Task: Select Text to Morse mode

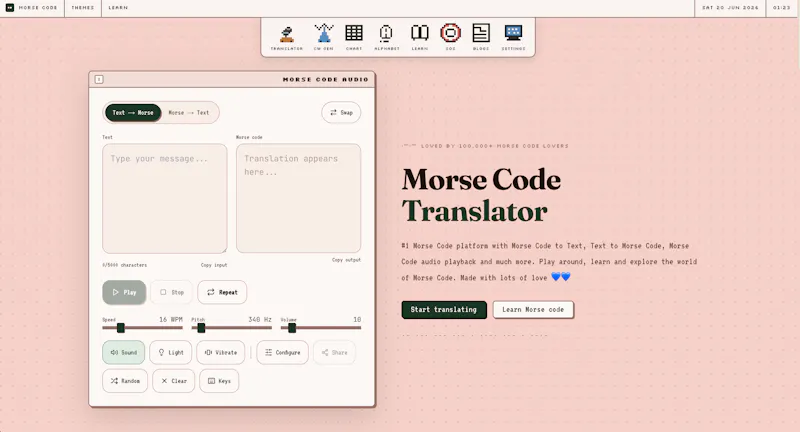Action: click(x=133, y=113)
